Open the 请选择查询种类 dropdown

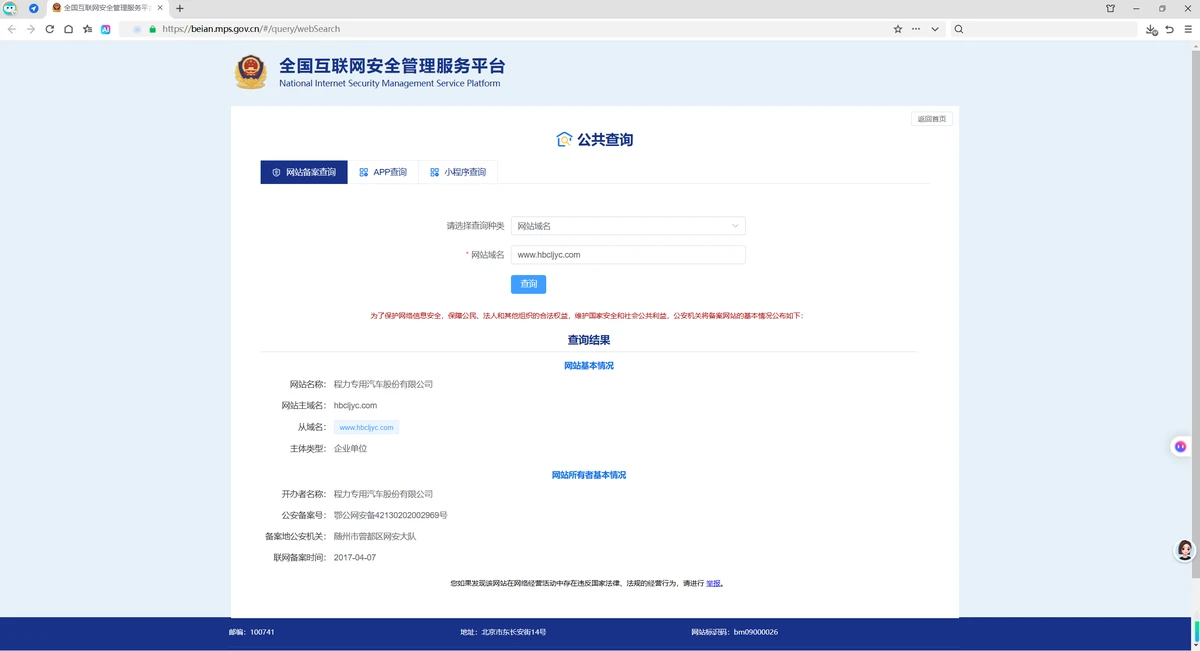click(x=628, y=226)
